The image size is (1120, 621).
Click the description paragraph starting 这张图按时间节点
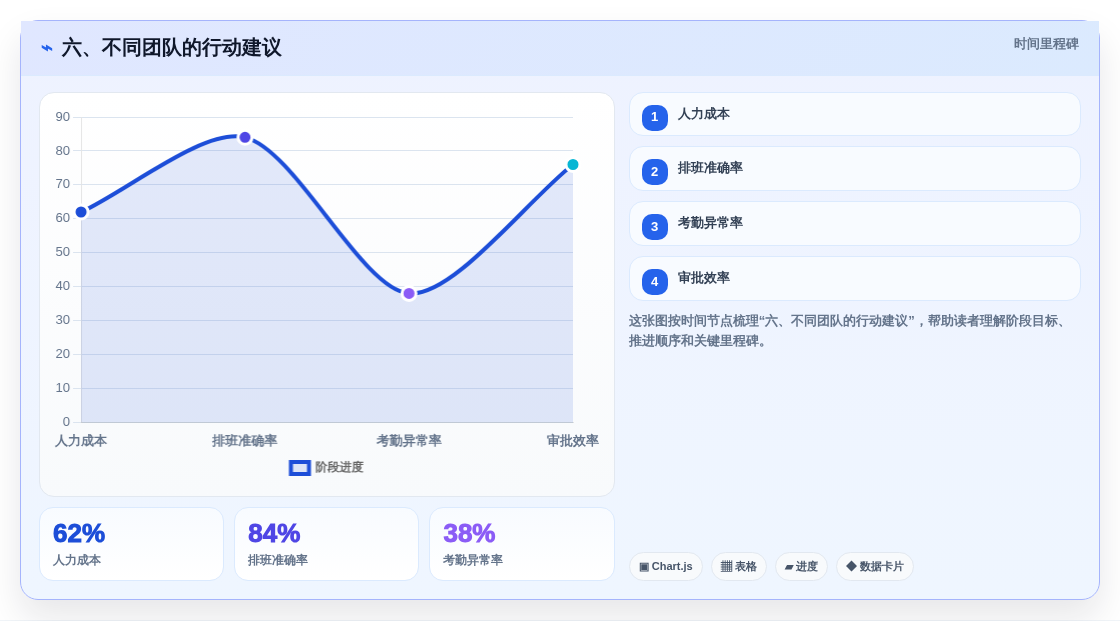click(x=850, y=331)
